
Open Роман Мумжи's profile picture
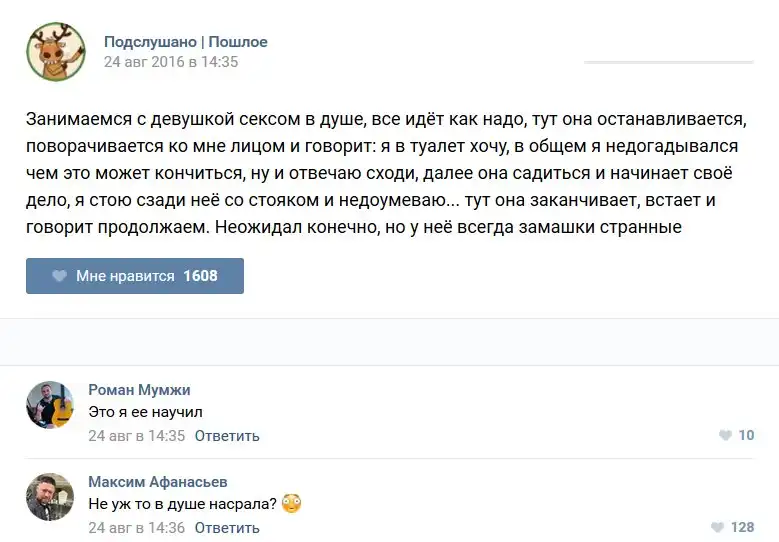tap(50, 405)
